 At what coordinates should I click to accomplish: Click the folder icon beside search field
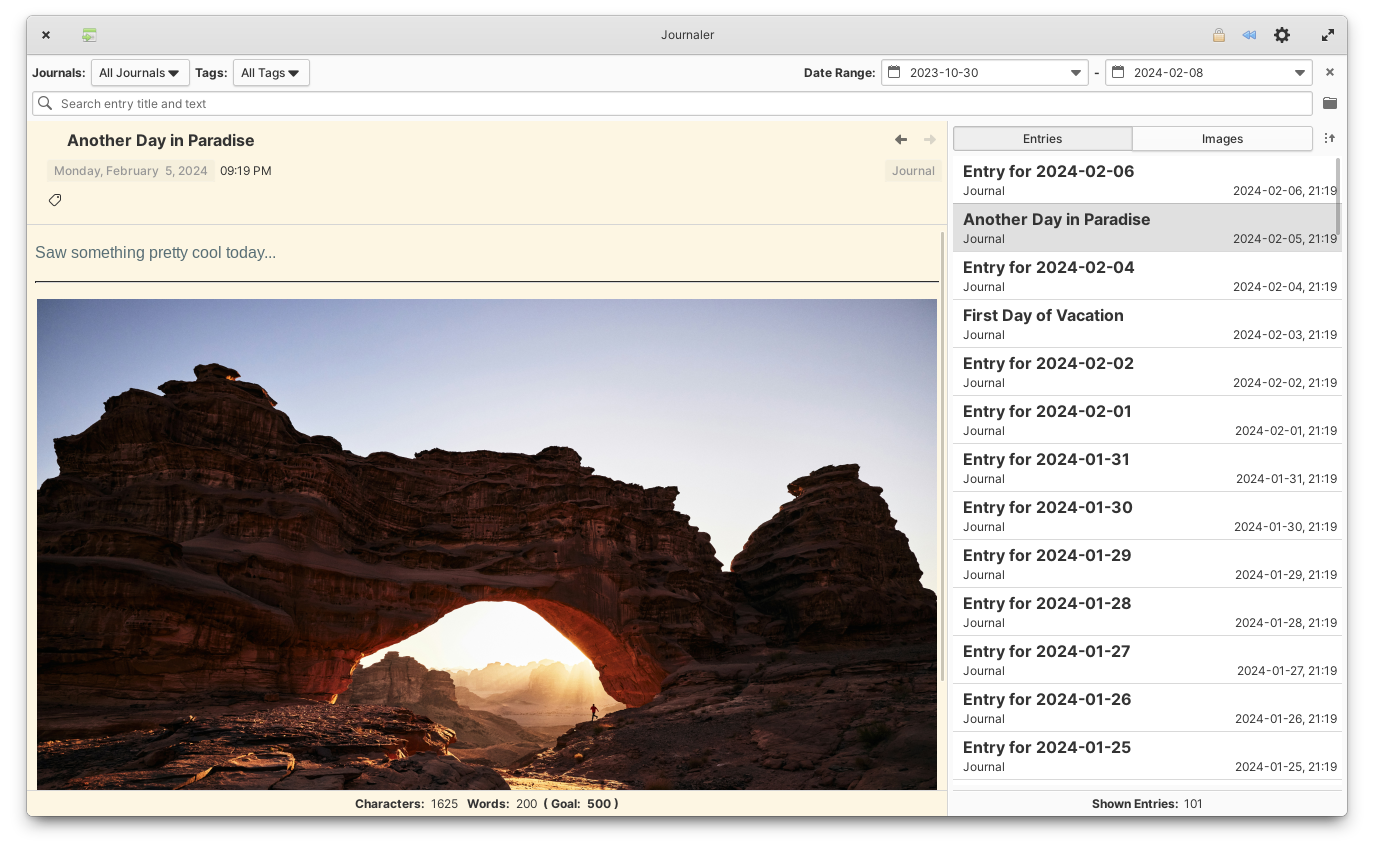click(1330, 103)
